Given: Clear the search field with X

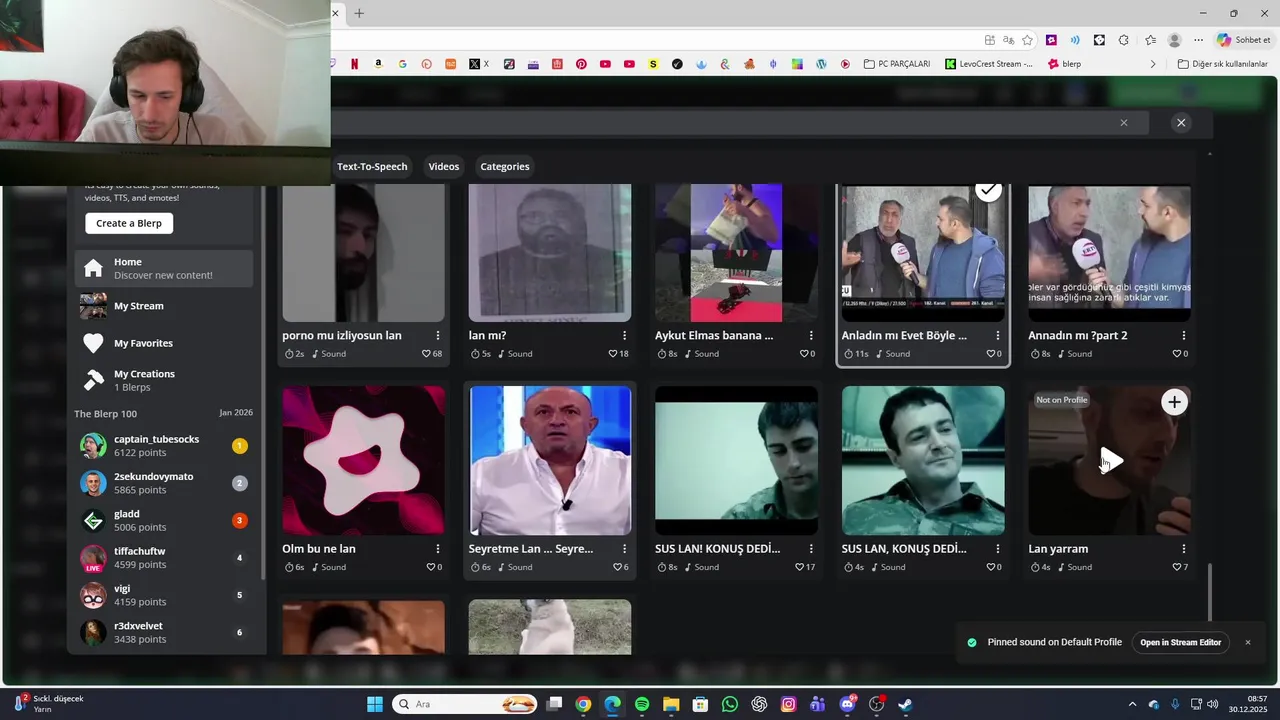Looking at the screenshot, I should (x=1124, y=123).
